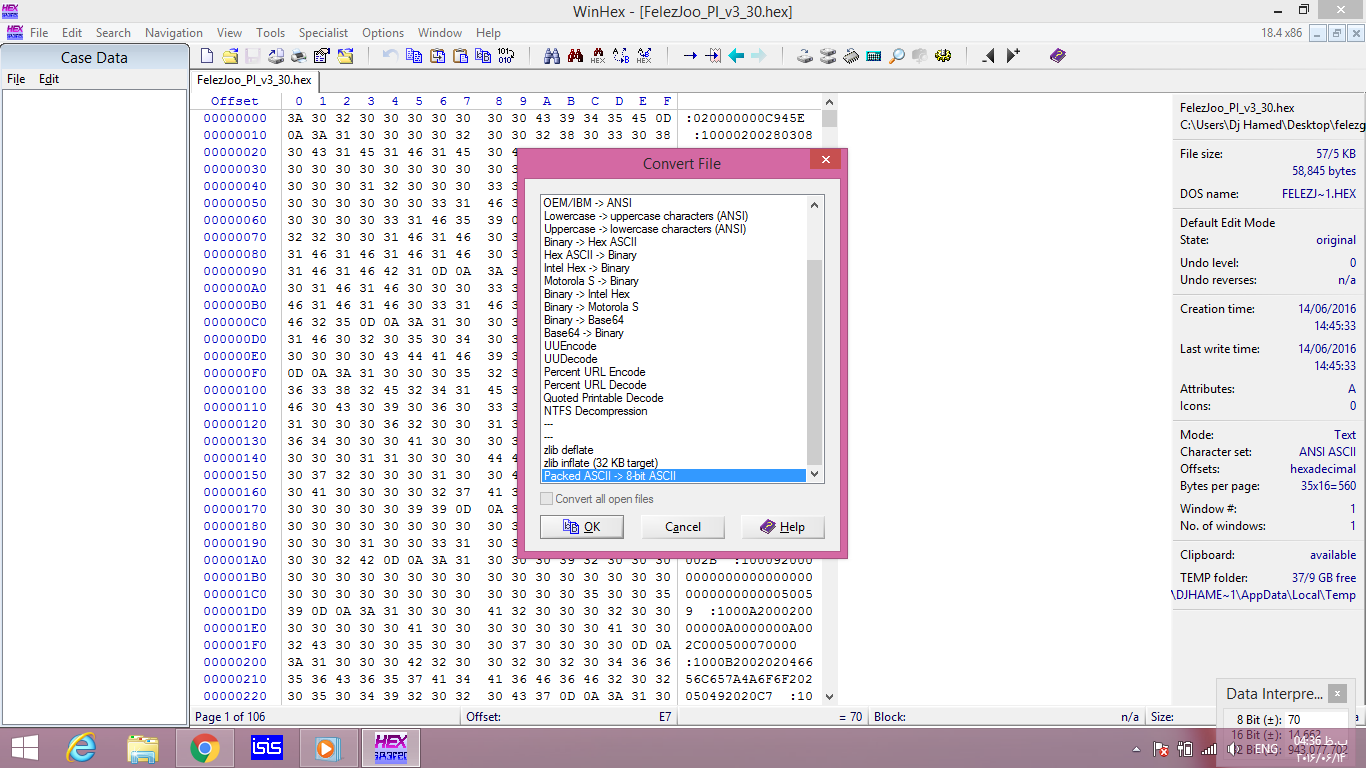Image resolution: width=1366 pixels, height=769 pixels.
Task: Open the Case Data Edit menu
Action: [x=49, y=79]
